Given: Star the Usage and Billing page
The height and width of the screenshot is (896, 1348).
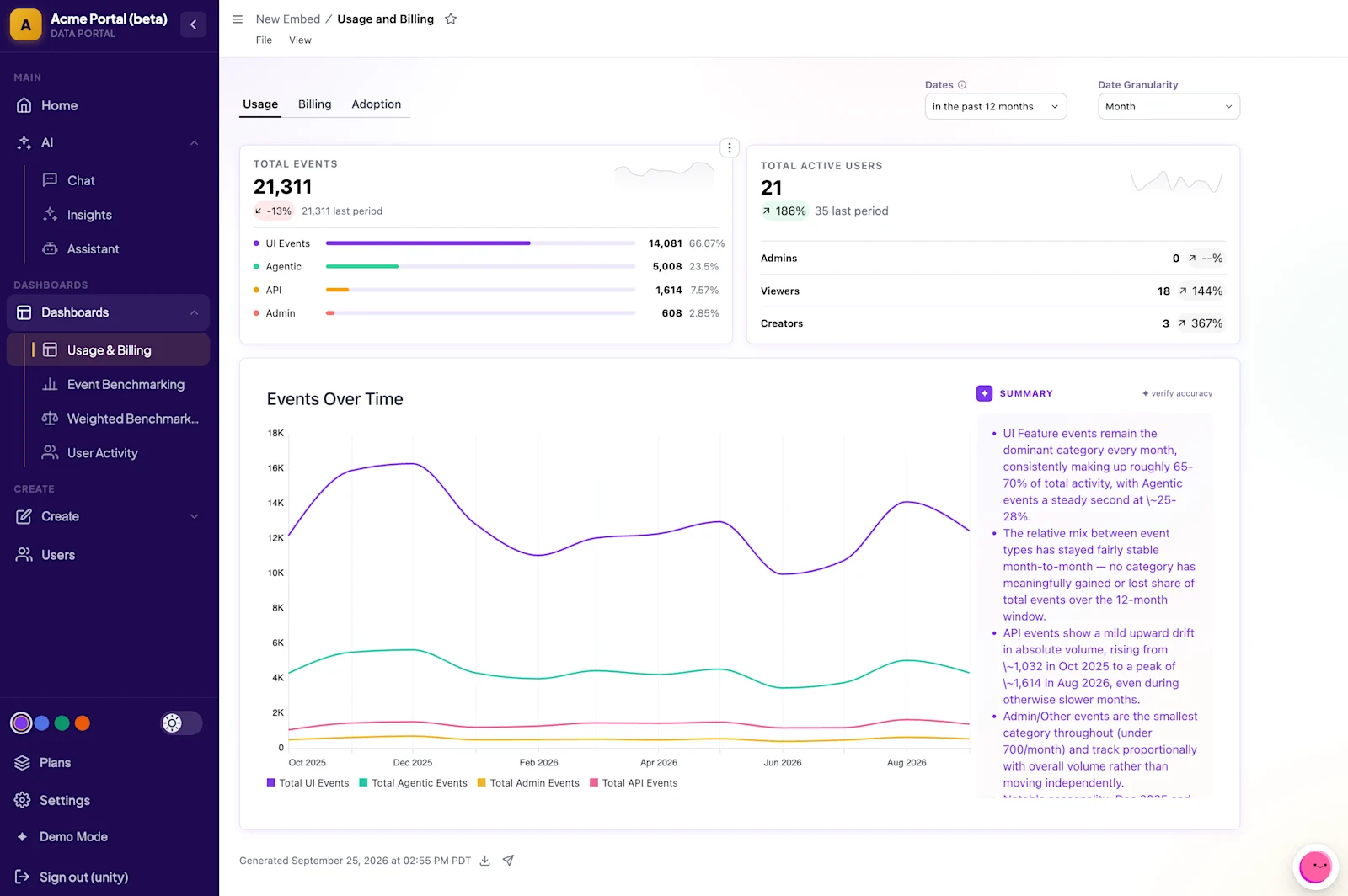Looking at the screenshot, I should coord(451,19).
